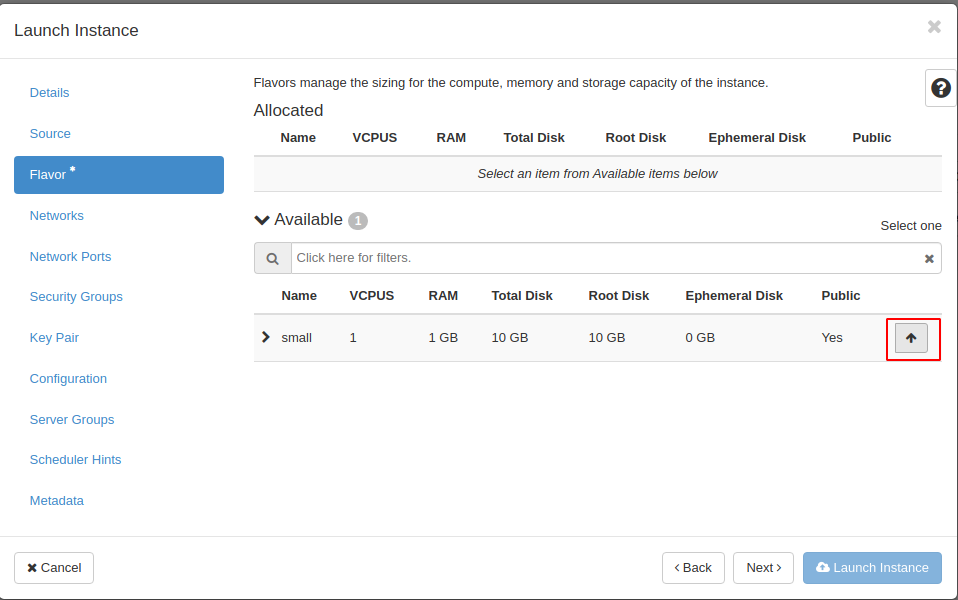Open the Networks step
Image resolution: width=958 pixels, height=600 pixels.
click(x=57, y=216)
